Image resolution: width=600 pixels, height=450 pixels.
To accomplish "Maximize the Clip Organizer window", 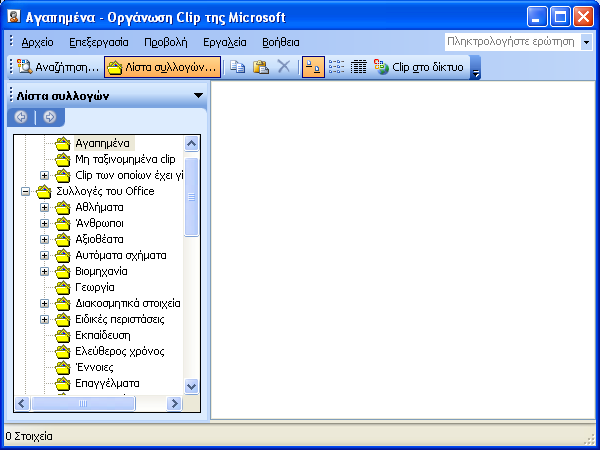I will 560,17.
